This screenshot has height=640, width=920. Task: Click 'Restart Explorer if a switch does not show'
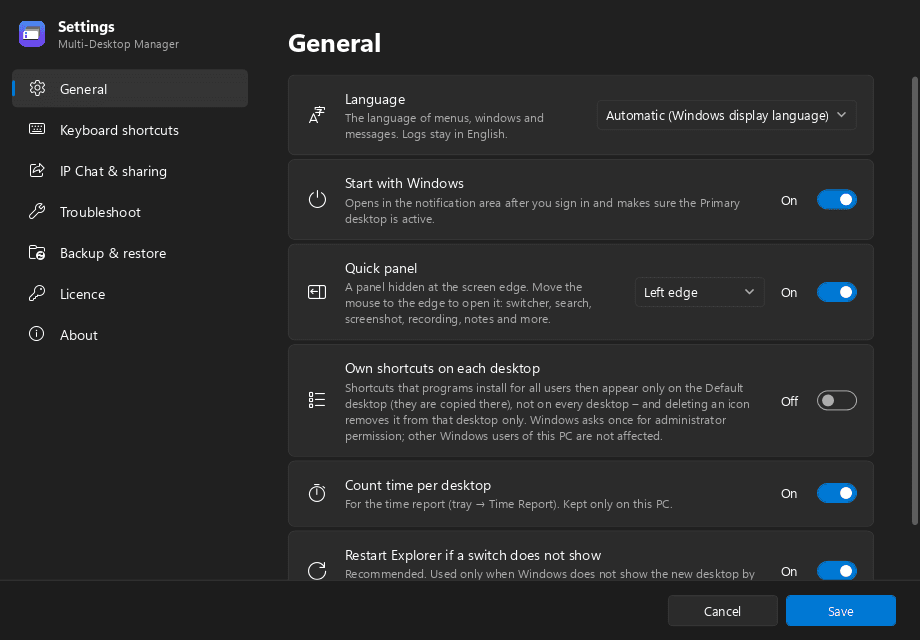tap(473, 556)
